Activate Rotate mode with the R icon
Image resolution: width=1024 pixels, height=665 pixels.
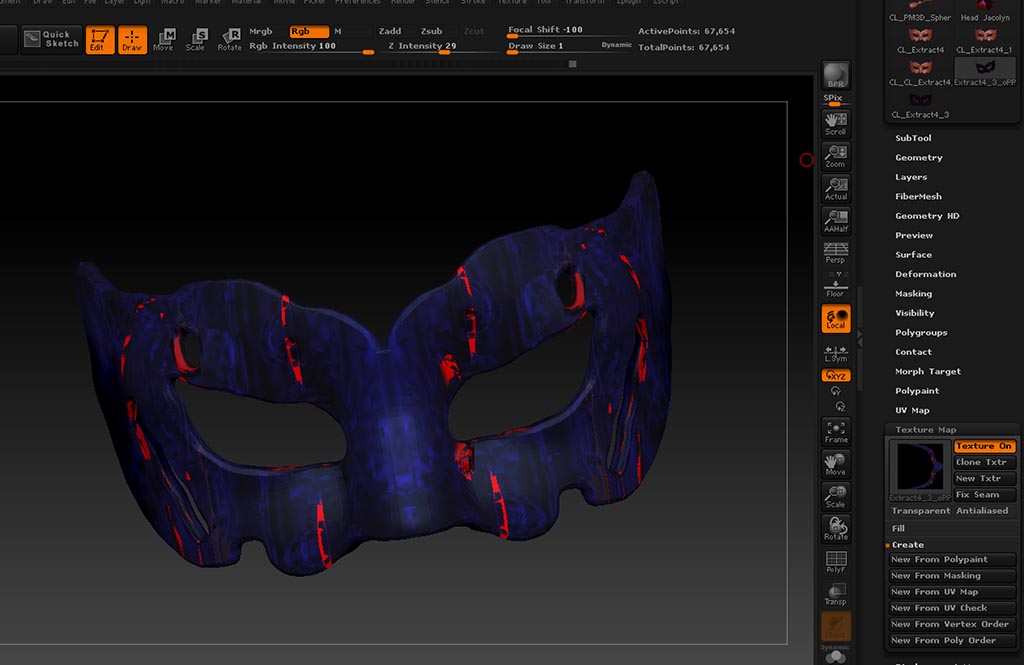[x=229, y=39]
